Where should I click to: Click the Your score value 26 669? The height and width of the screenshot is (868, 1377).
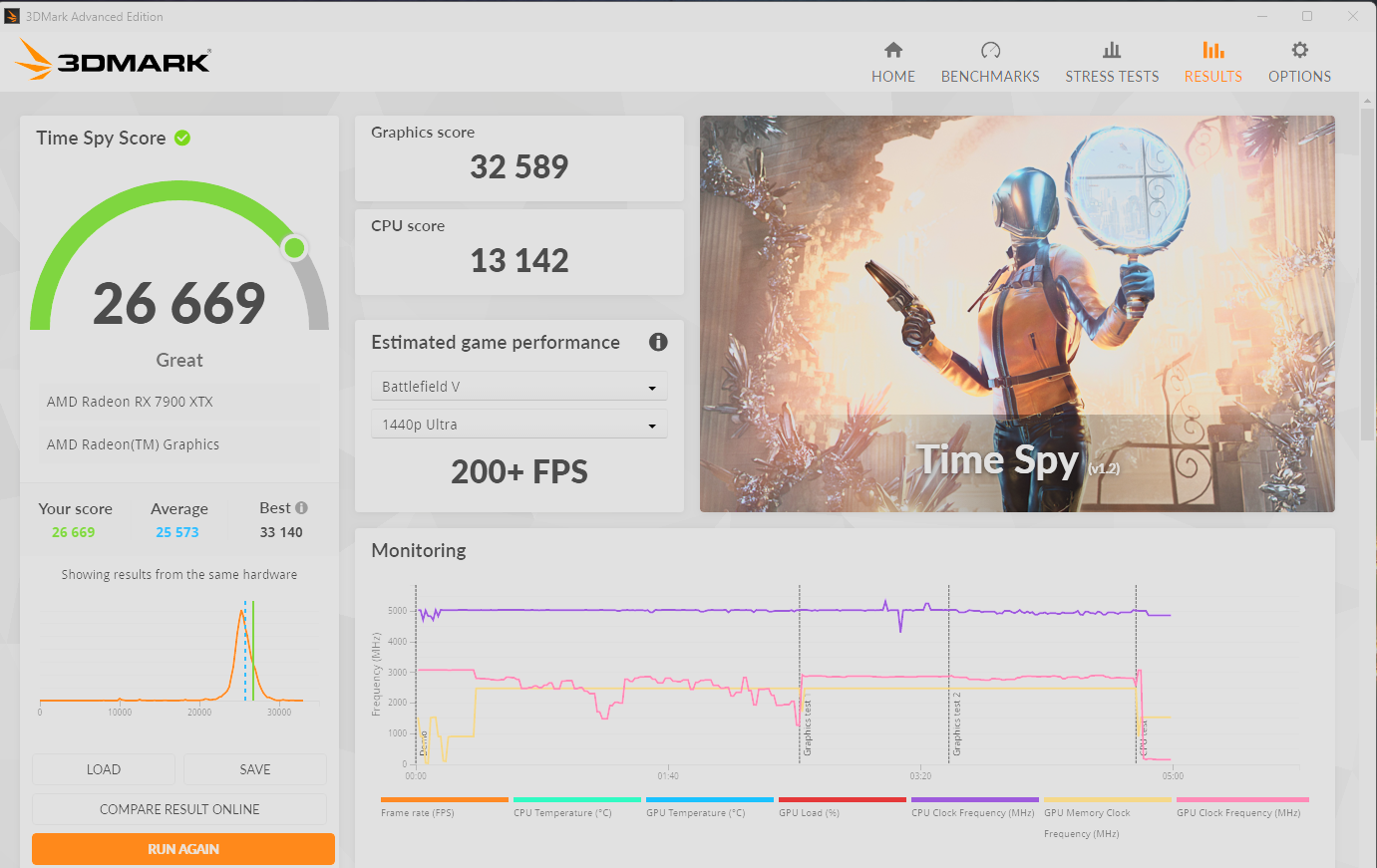coord(74,532)
